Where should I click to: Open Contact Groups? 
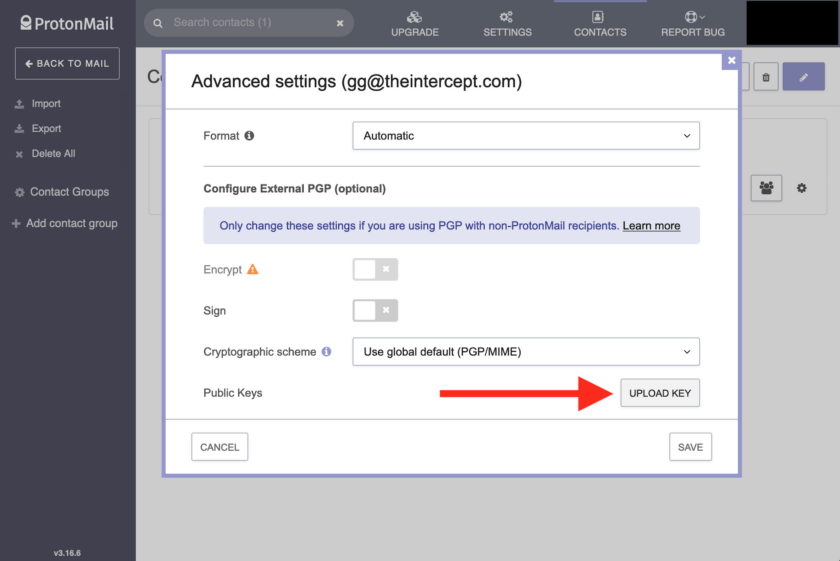(x=62, y=192)
